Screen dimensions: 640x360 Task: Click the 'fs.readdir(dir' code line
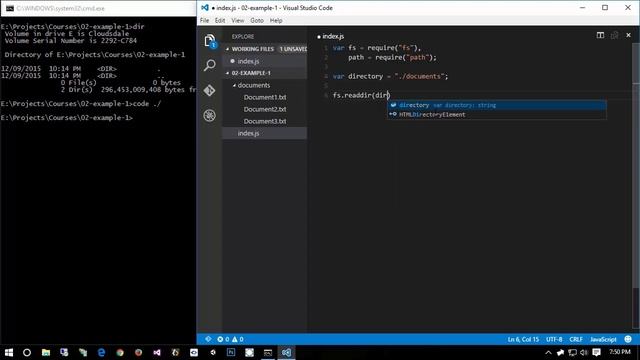click(x=361, y=95)
